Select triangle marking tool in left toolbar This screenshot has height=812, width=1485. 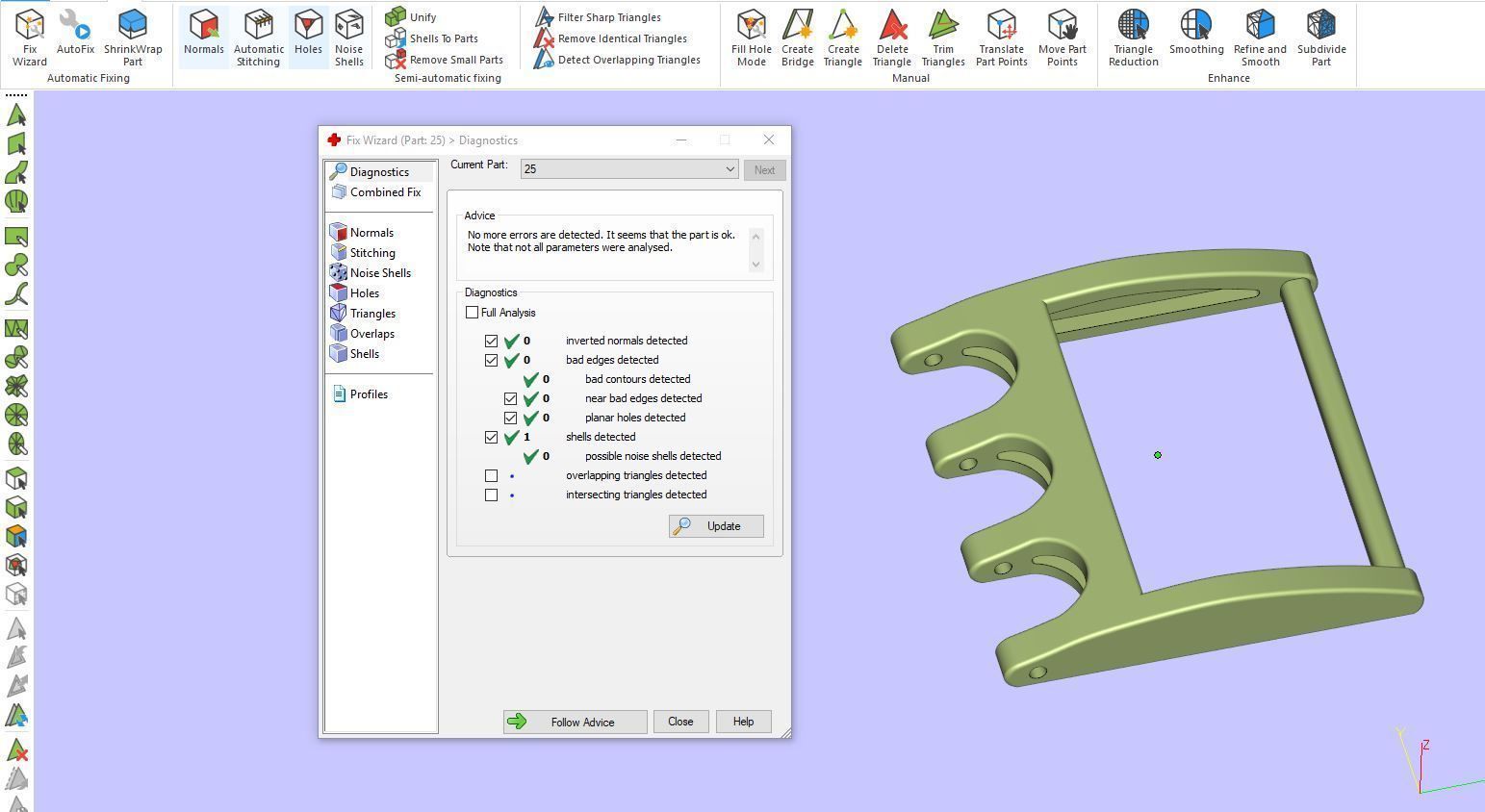click(x=16, y=114)
